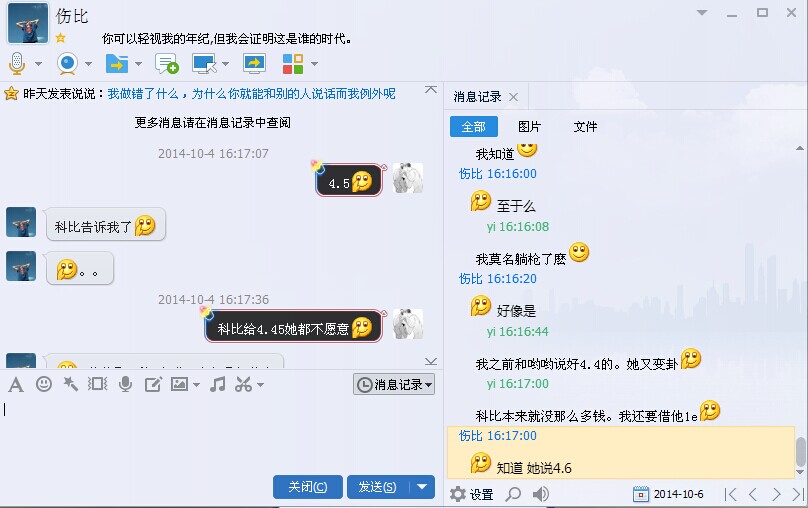Expand the dropdown beside image send icon
The image size is (808, 508).
click(196, 384)
